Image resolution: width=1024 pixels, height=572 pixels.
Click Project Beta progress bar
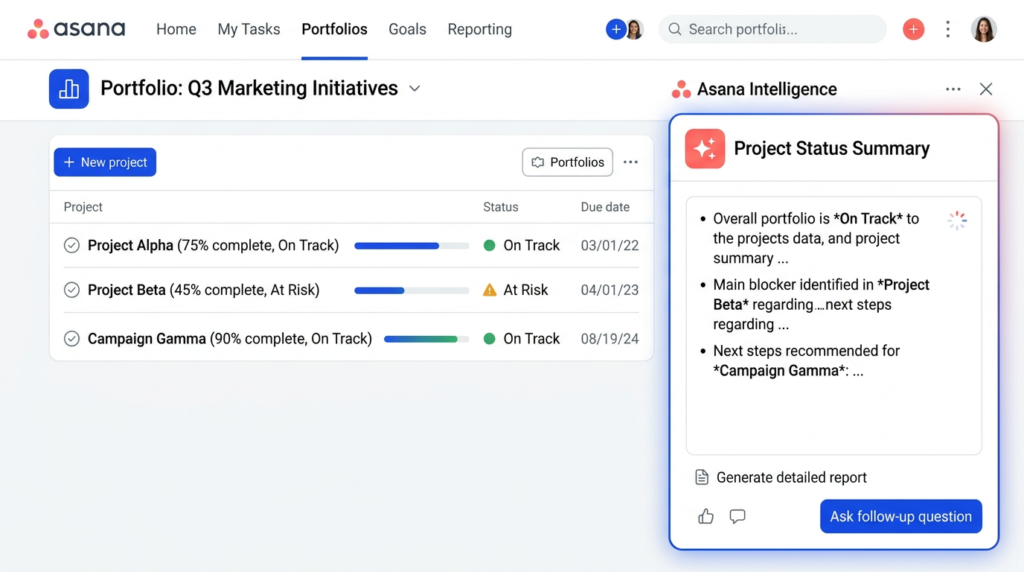(x=411, y=291)
